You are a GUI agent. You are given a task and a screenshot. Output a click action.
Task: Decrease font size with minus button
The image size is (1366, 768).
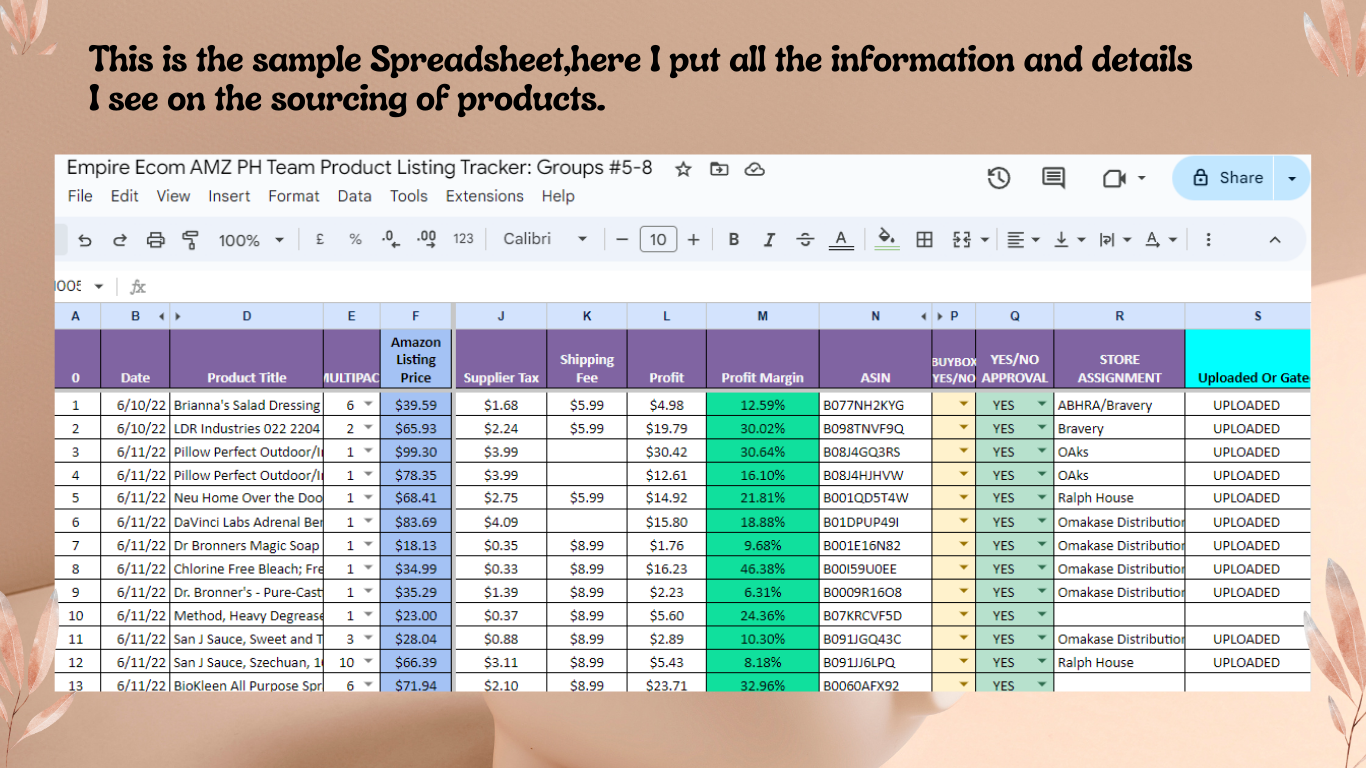[622, 240]
